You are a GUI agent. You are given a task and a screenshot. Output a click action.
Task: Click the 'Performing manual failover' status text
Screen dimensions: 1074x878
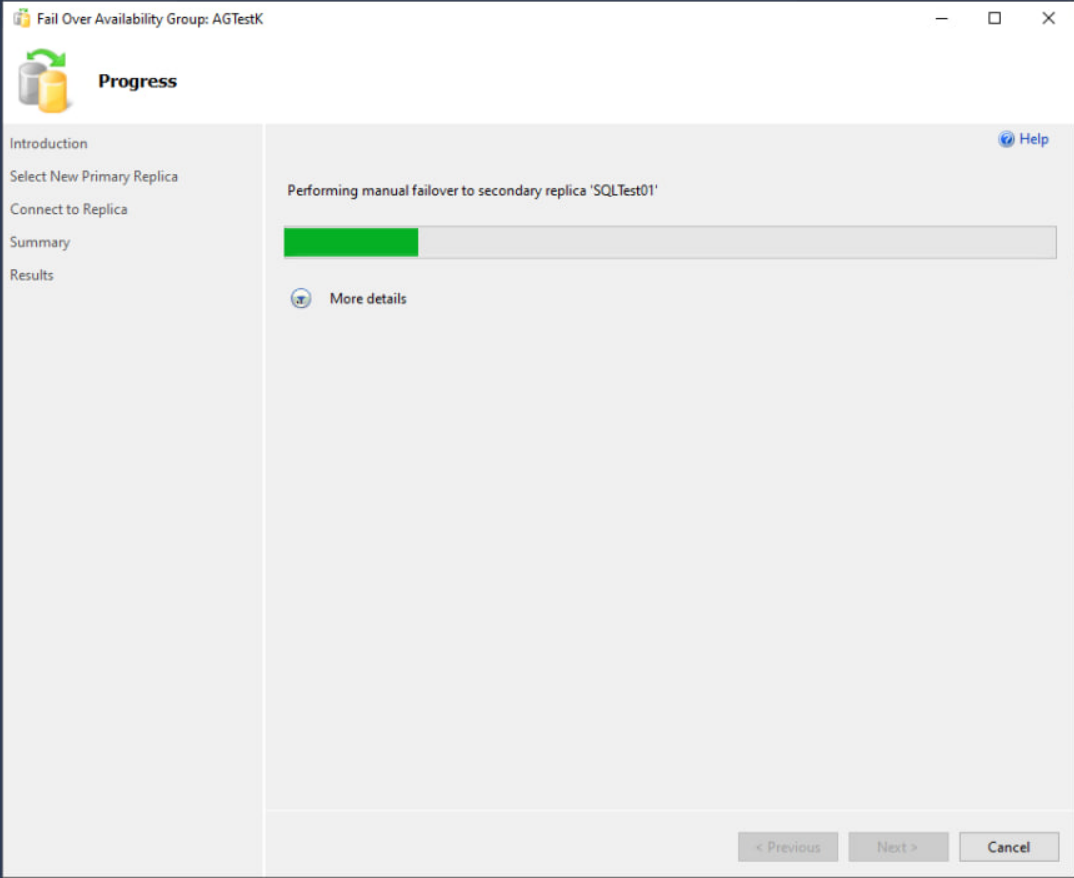pos(472,191)
